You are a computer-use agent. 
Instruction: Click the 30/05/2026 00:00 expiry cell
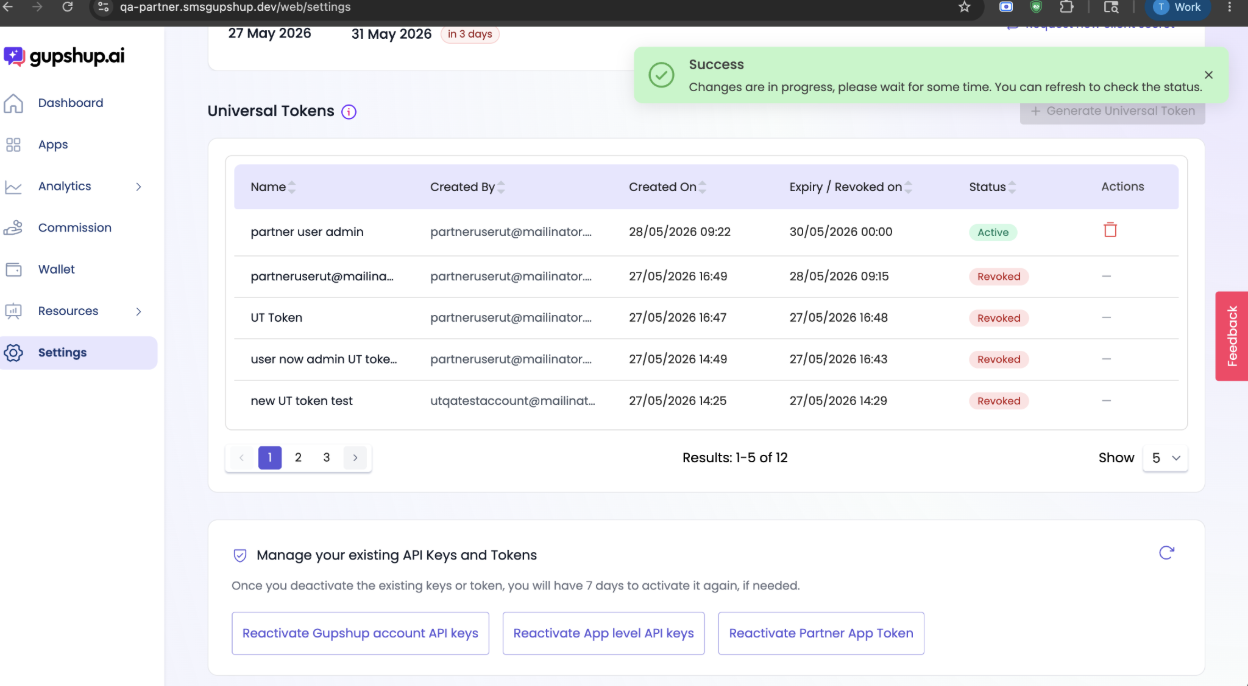pyautogui.click(x=840, y=232)
